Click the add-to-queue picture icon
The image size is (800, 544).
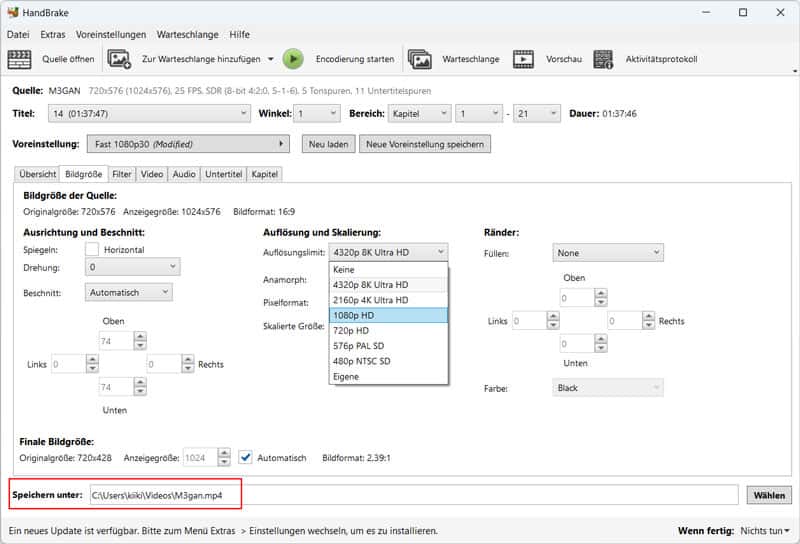[119, 59]
